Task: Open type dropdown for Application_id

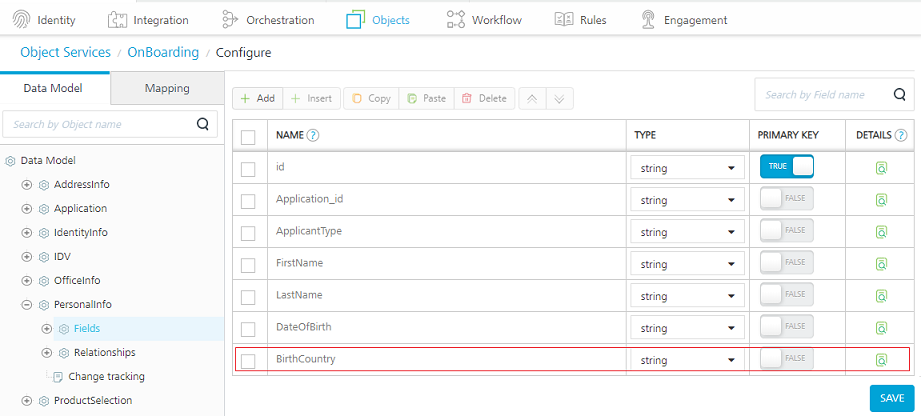Action: click(x=687, y=200)
